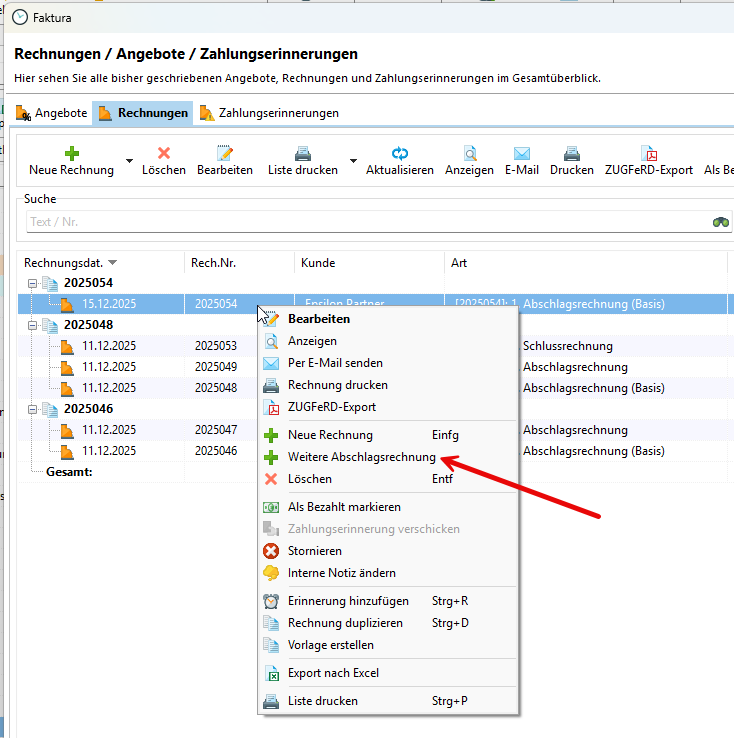734x738 pixels.
Task: Click into the Suche text field
Action: [x=360, y=222]
